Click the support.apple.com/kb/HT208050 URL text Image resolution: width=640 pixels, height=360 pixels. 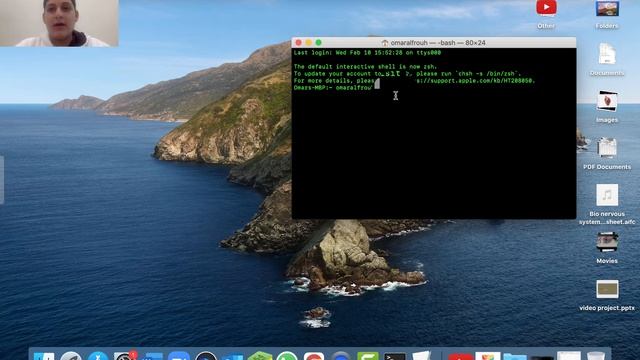point(476,81)
